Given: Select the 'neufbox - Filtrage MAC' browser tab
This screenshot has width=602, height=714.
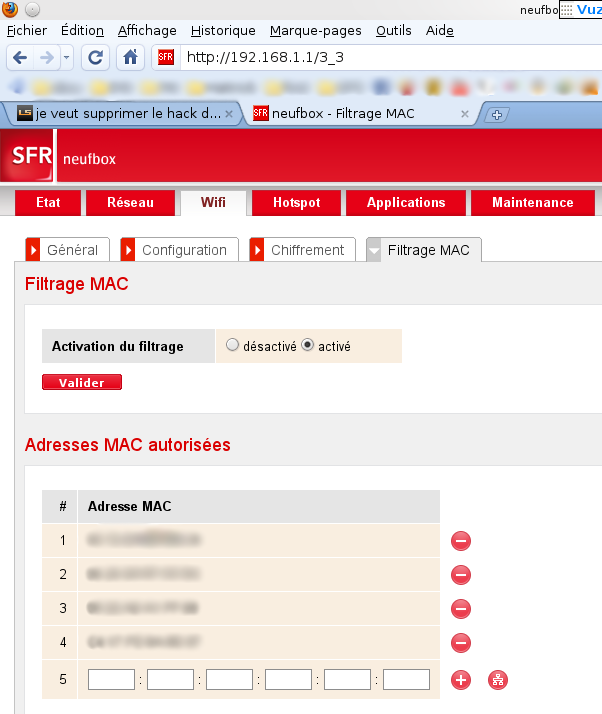Looking at the screenshot, I should pos(360,114).
